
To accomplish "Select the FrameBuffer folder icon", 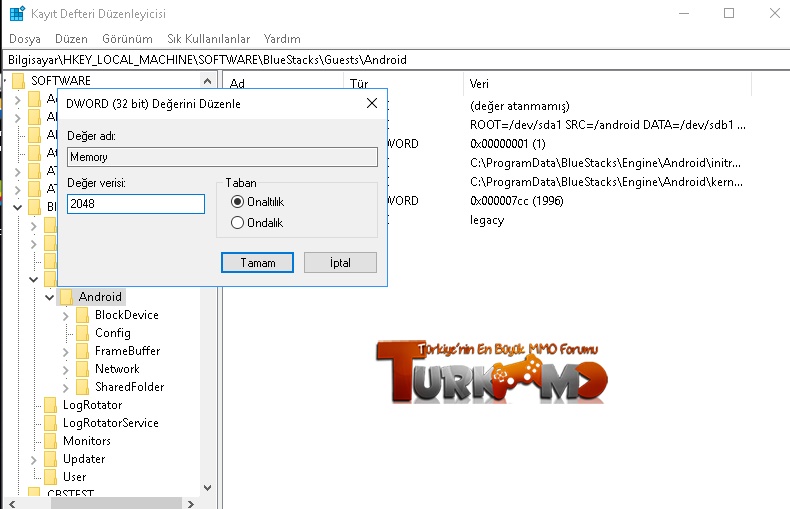I will point(83,351).
